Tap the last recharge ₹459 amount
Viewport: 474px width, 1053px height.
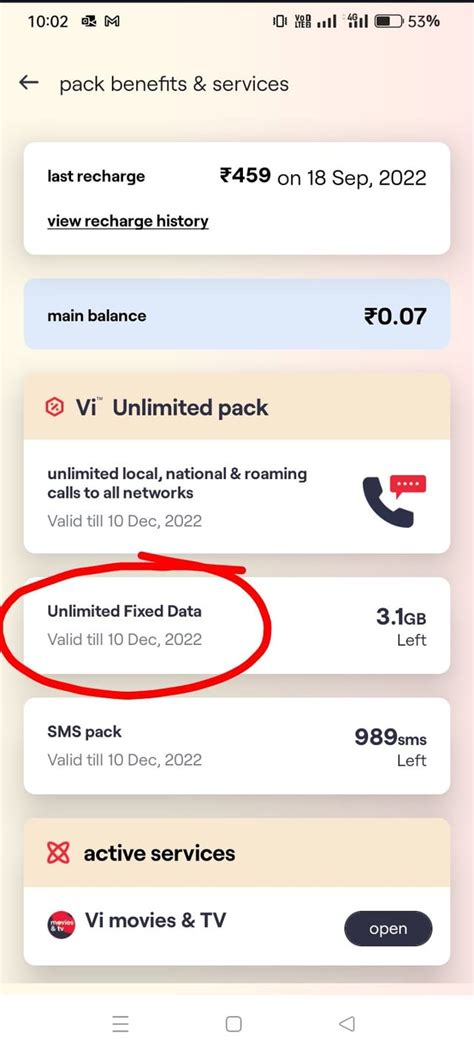pyautogui.click(x=245, y=177)
